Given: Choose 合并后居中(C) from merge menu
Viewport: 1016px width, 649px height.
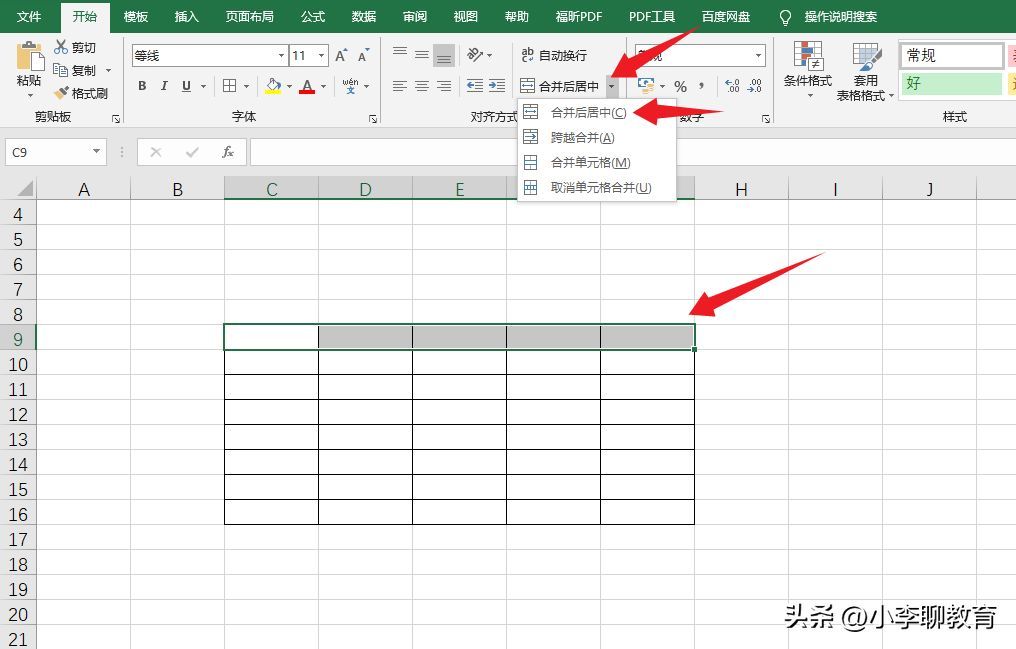Looking at the screenshot, I should pyautogui.click(x=597, y=113).
